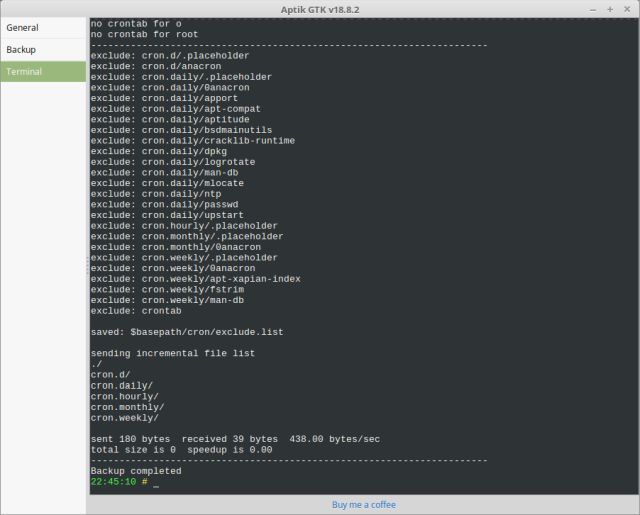This screenshot has height=515, width=640.
Task: Click 'exclude: cron.daily/man-db' line
Action: (x=164, y=172)
